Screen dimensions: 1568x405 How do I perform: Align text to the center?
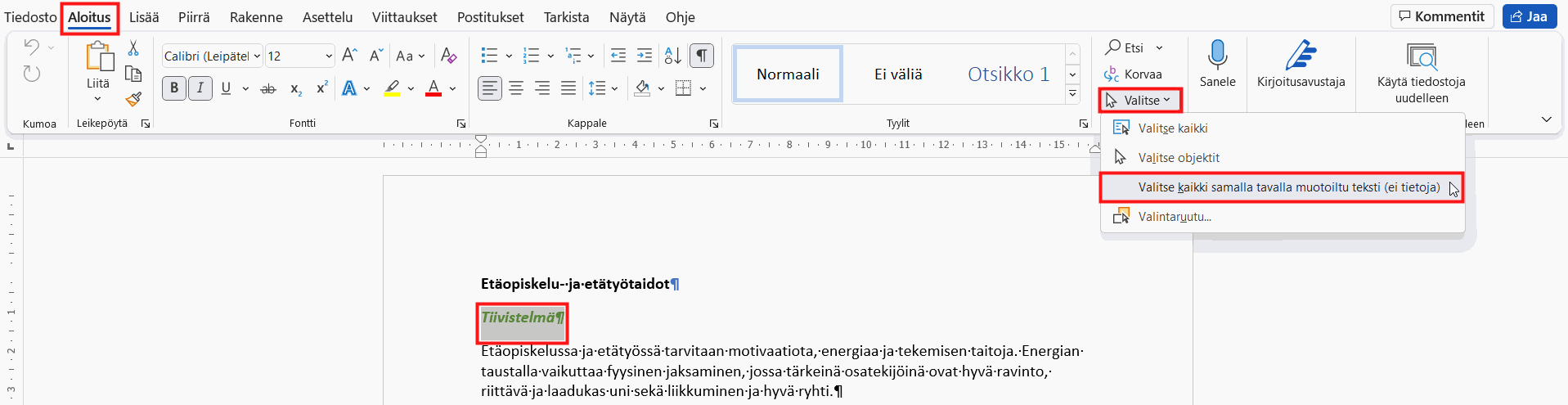coord(515,88)
